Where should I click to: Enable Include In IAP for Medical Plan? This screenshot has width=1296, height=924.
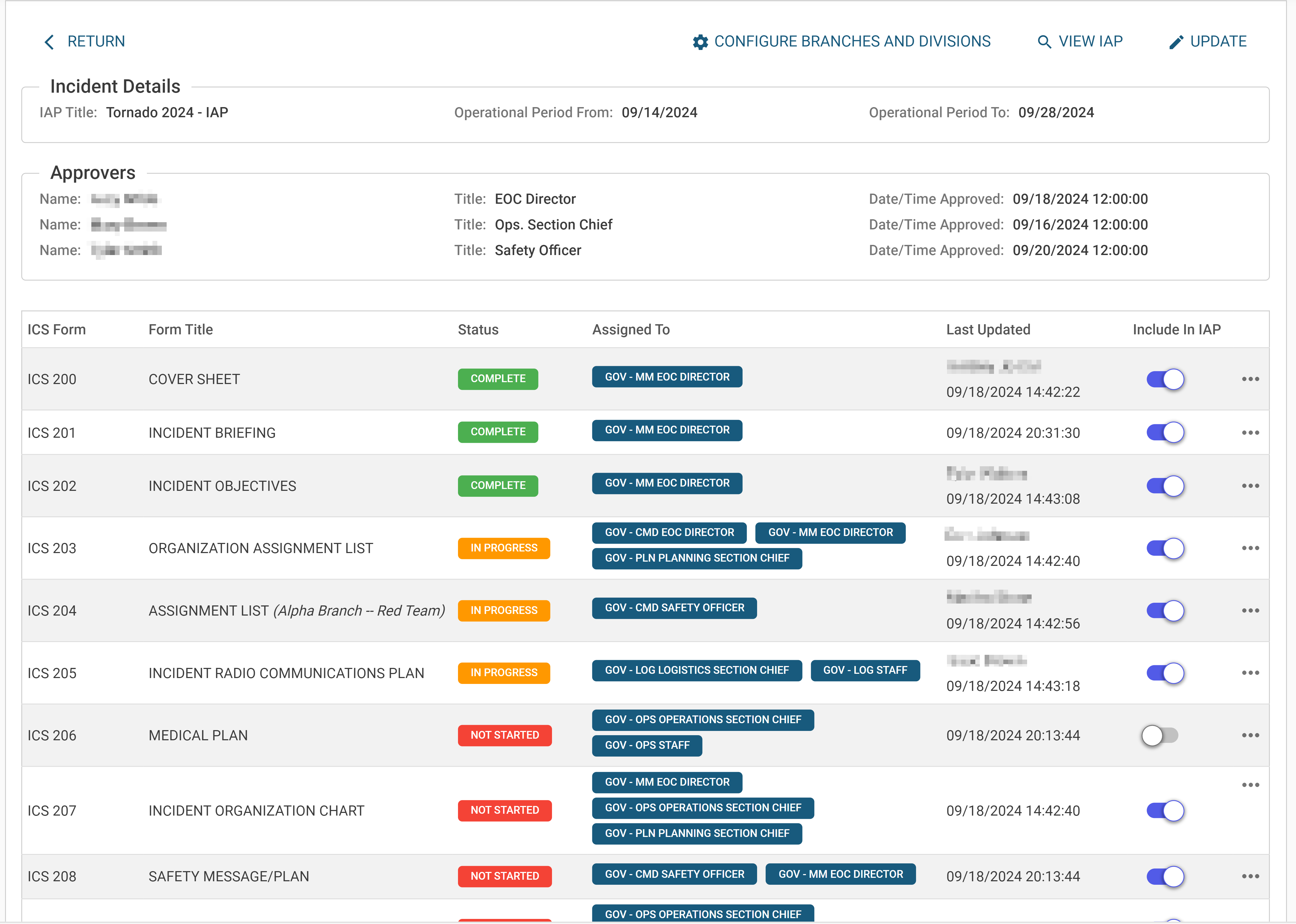pyautogui.click(x=1160, y=735)
